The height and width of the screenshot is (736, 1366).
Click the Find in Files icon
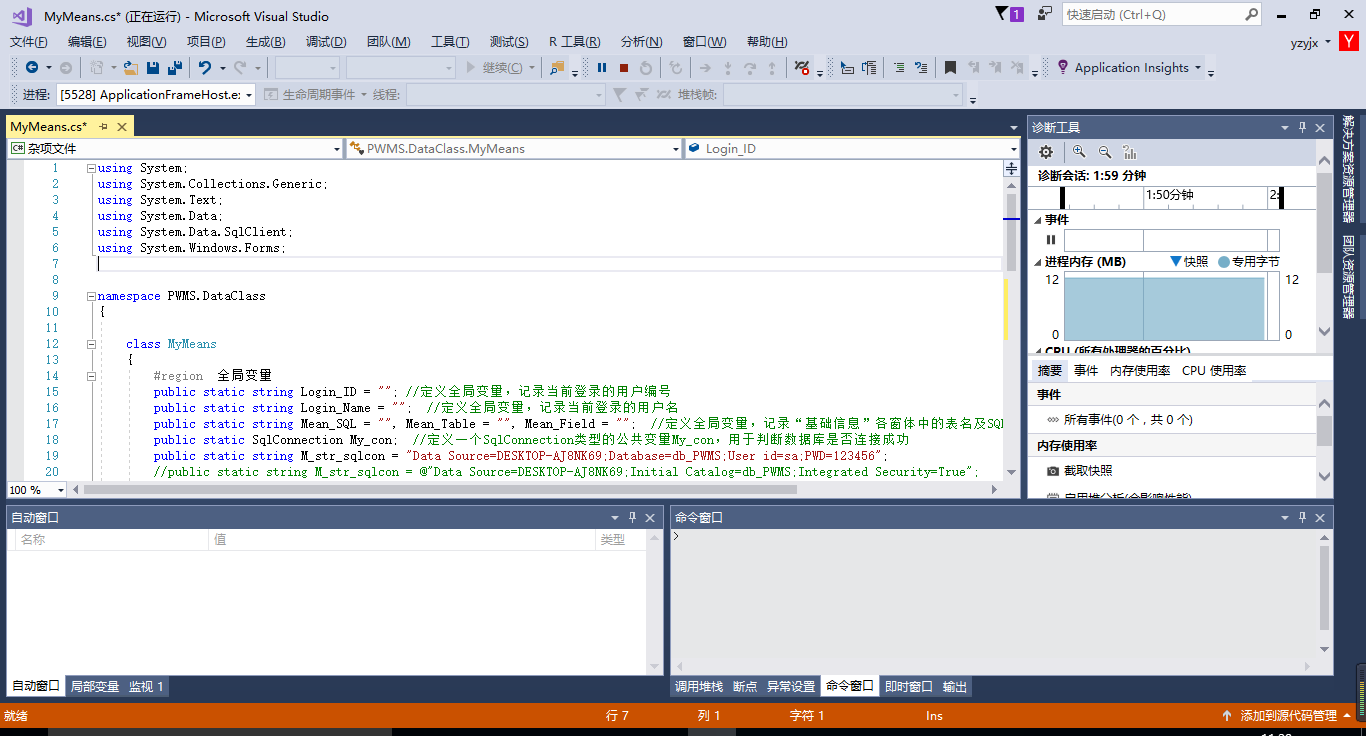point(557,68)
